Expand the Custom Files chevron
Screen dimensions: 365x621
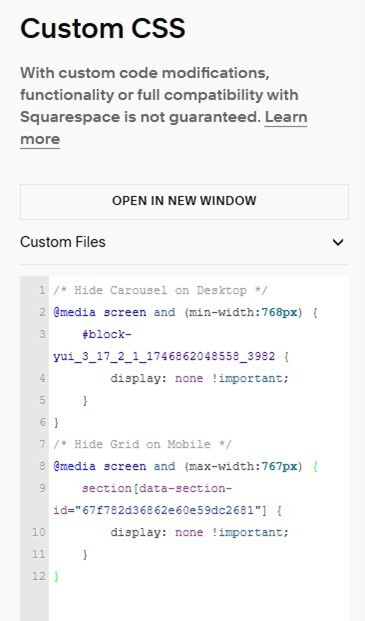coord(338,242)
